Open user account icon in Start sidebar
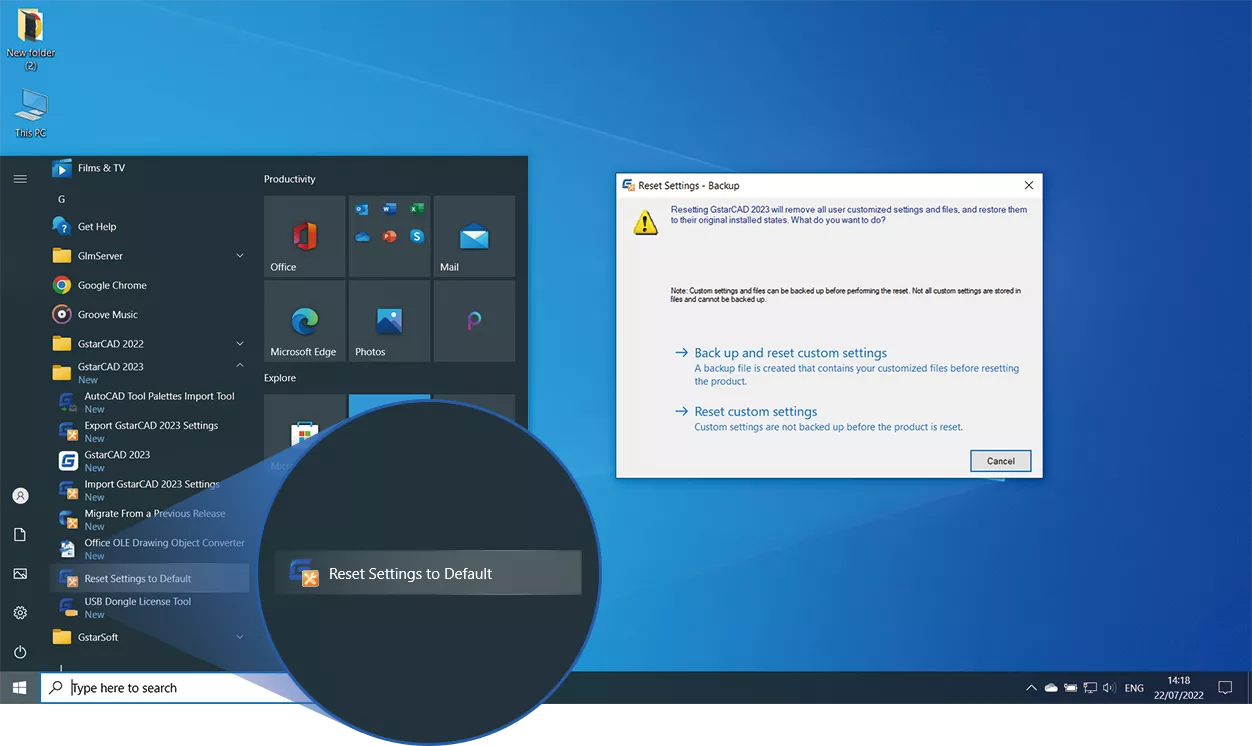The image size is (1252, 746). 20,496
